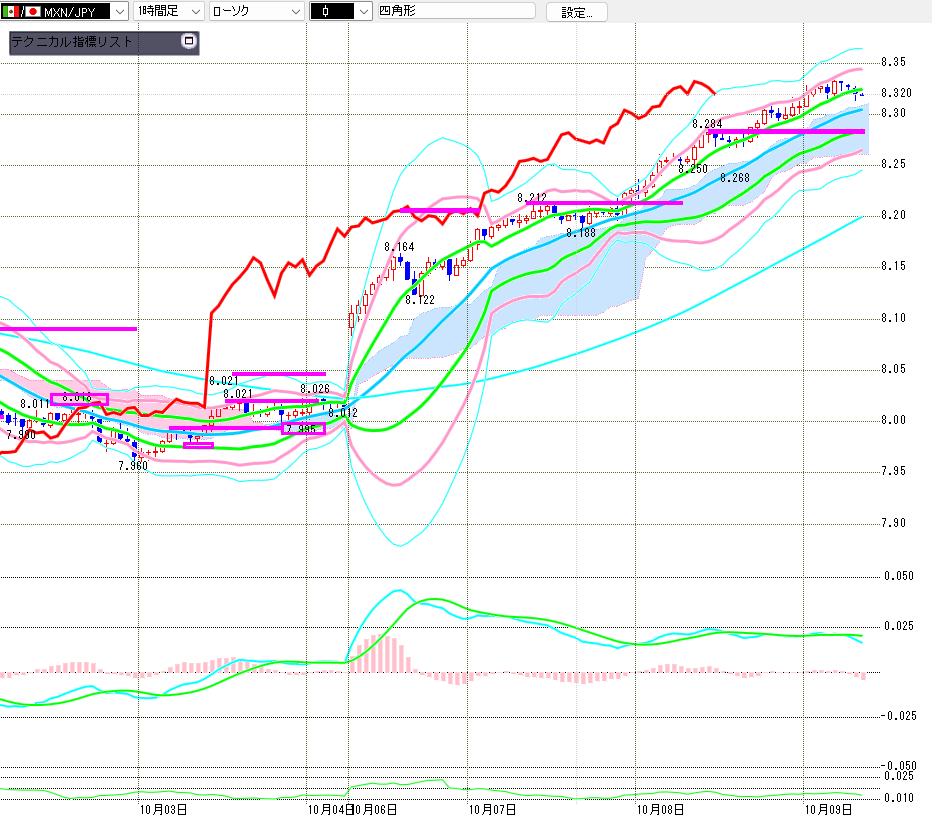Select the magenta rectangle around 7.986
The image size is (932, 819).
point(304,428)
